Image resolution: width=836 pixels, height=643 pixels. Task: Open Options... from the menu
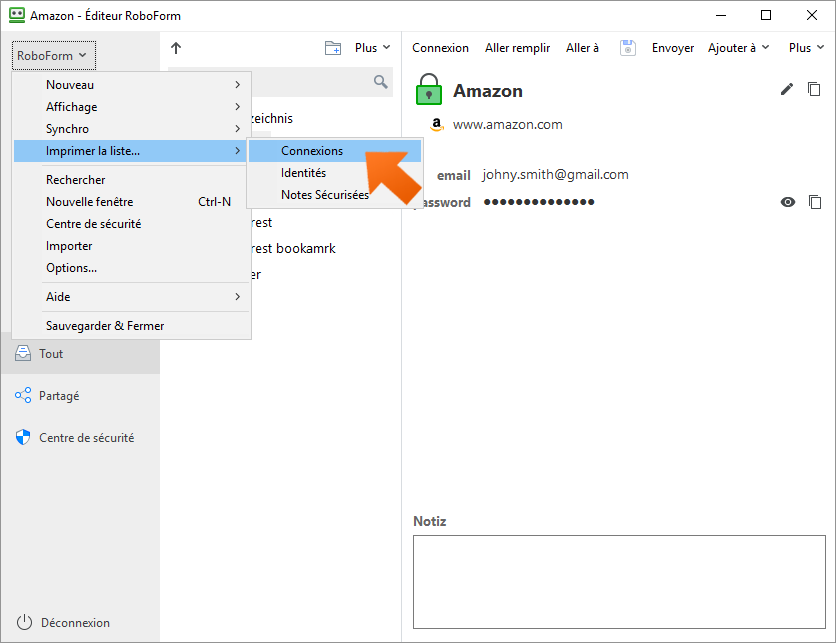tap(132, 268)
